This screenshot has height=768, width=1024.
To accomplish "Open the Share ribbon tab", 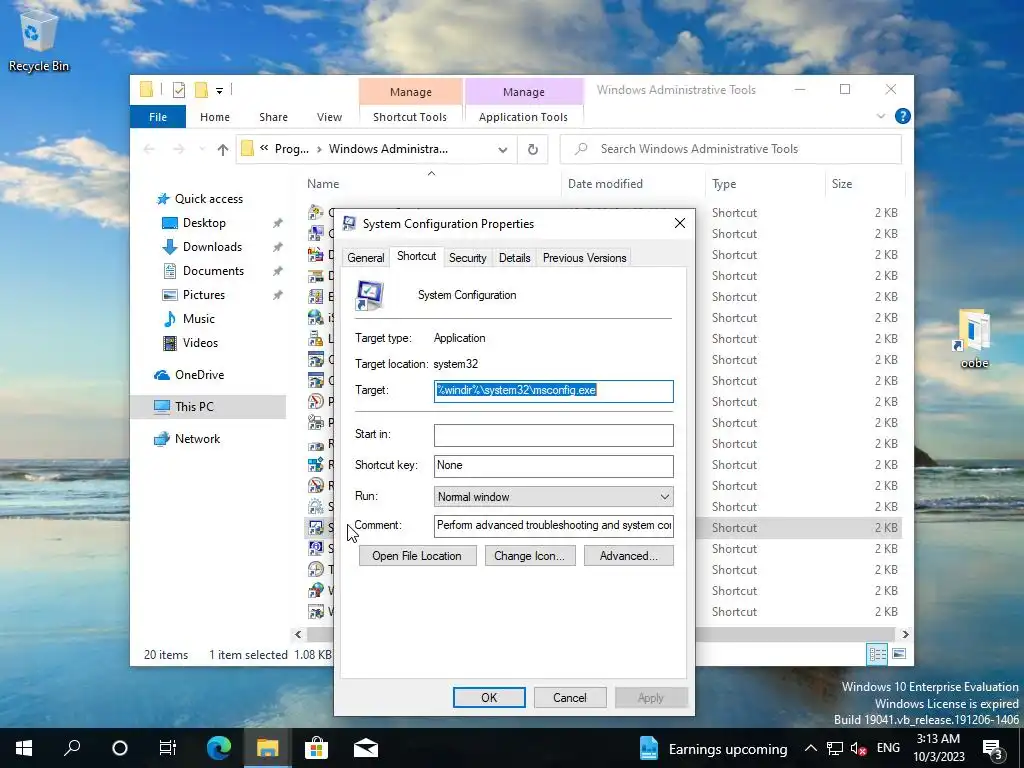I will 273,117.
